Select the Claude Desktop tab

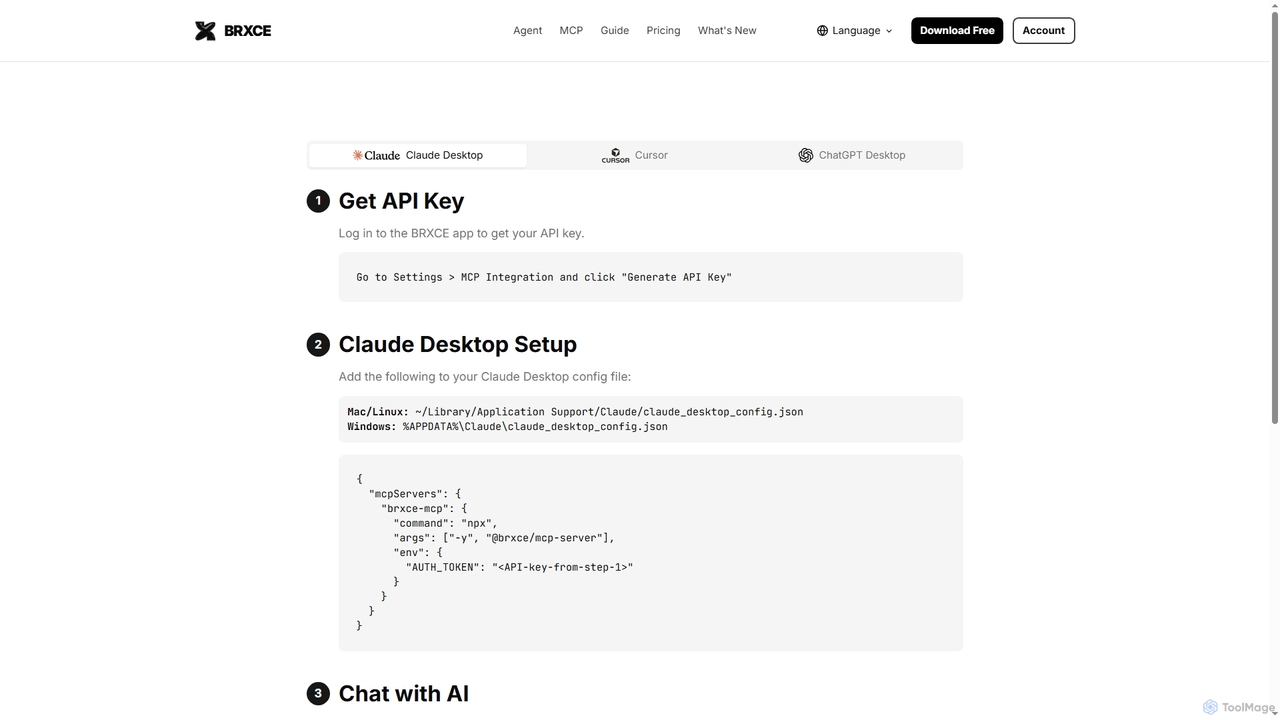click(x=418, y=155)
